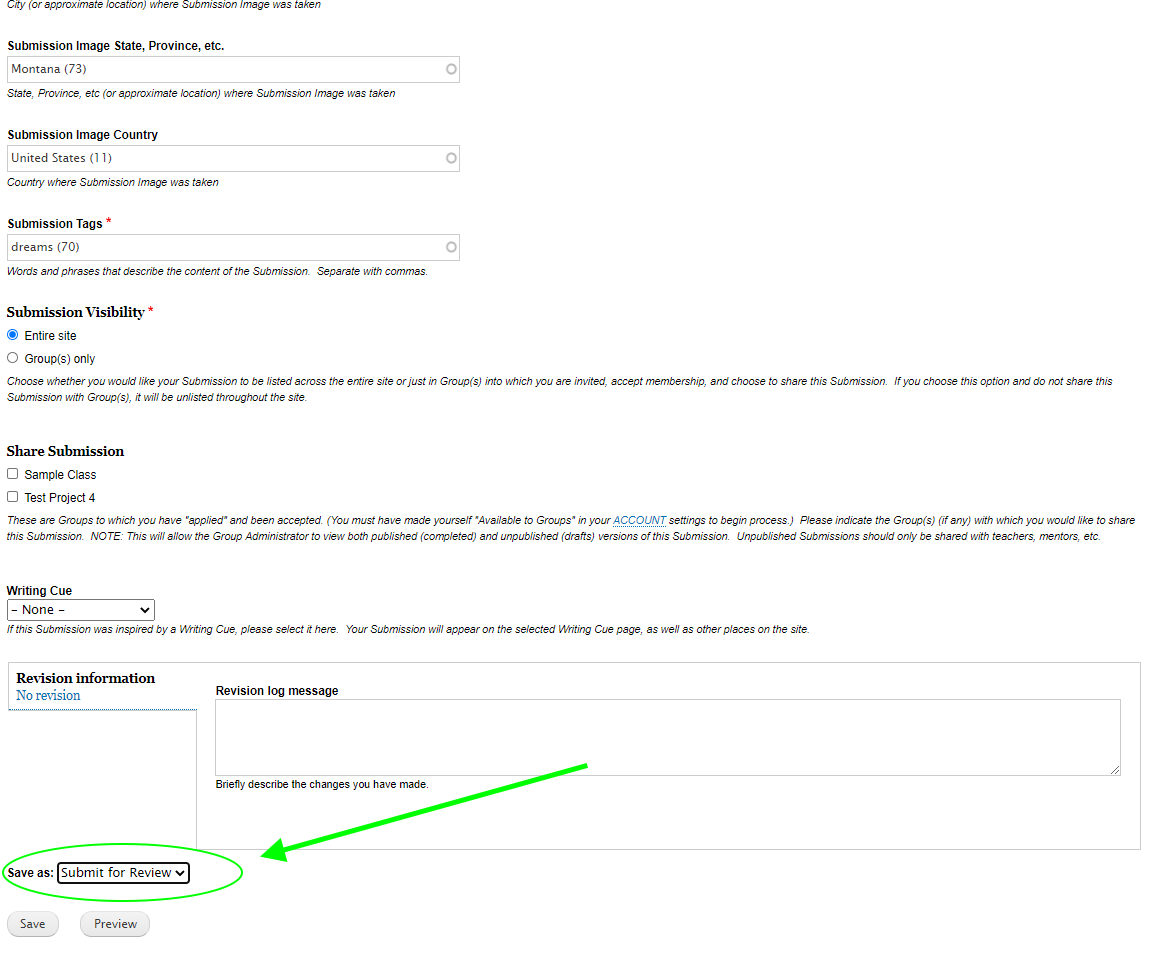Choose Group(s) only visibility
Viewport: 1157px width, 961px height.
[x=13, y=358]
